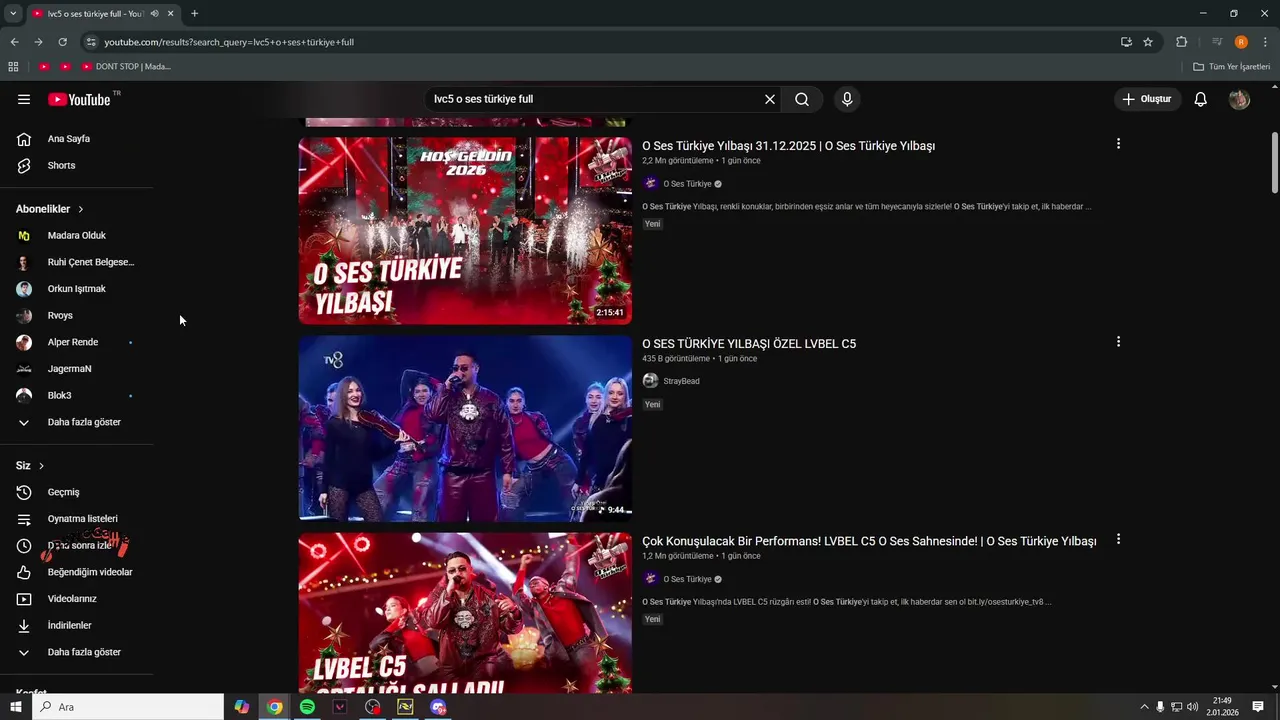Click the browser address bar URL
The image size is (1280, 720).
229,42
